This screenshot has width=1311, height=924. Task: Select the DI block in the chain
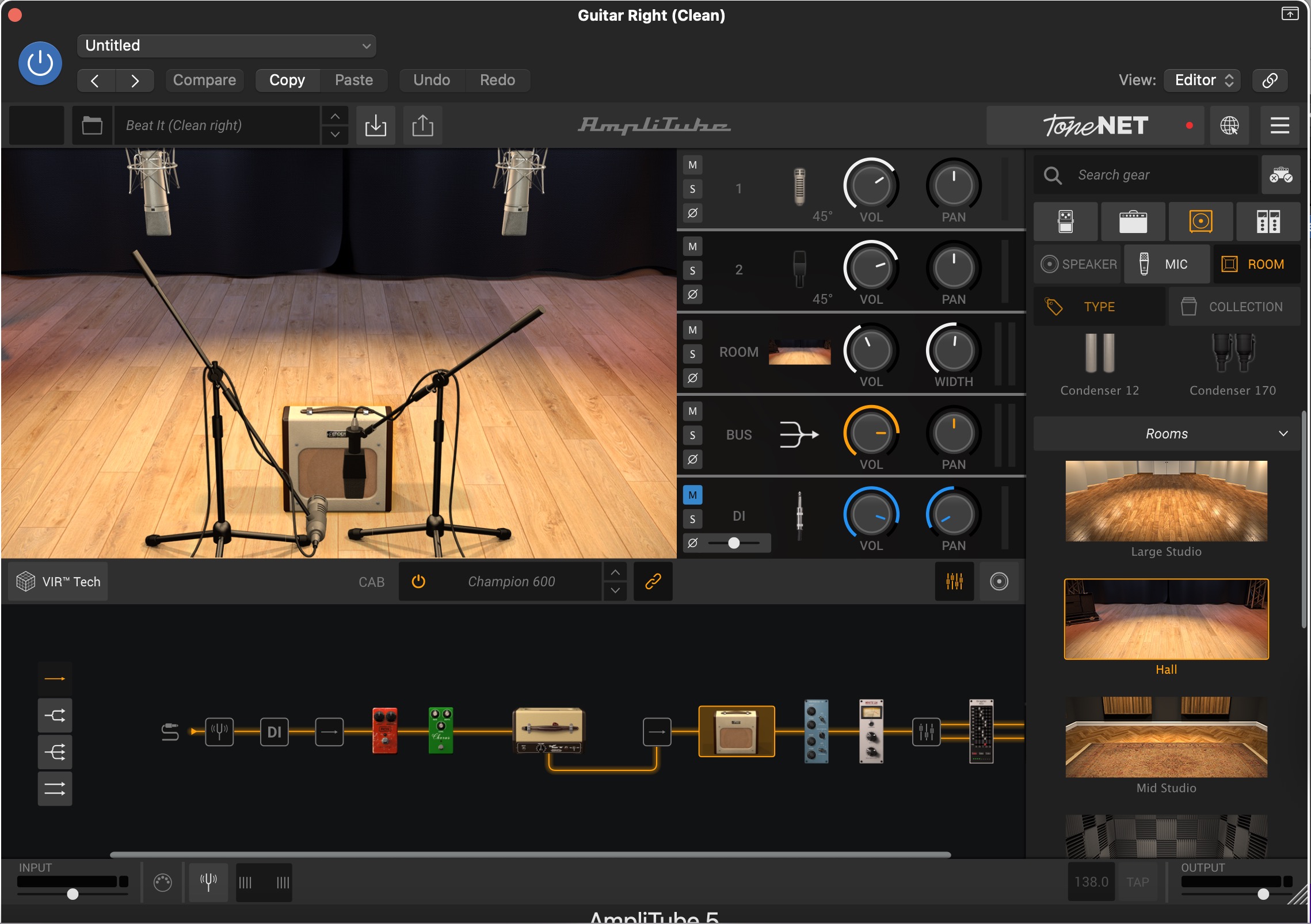(275, 732)
